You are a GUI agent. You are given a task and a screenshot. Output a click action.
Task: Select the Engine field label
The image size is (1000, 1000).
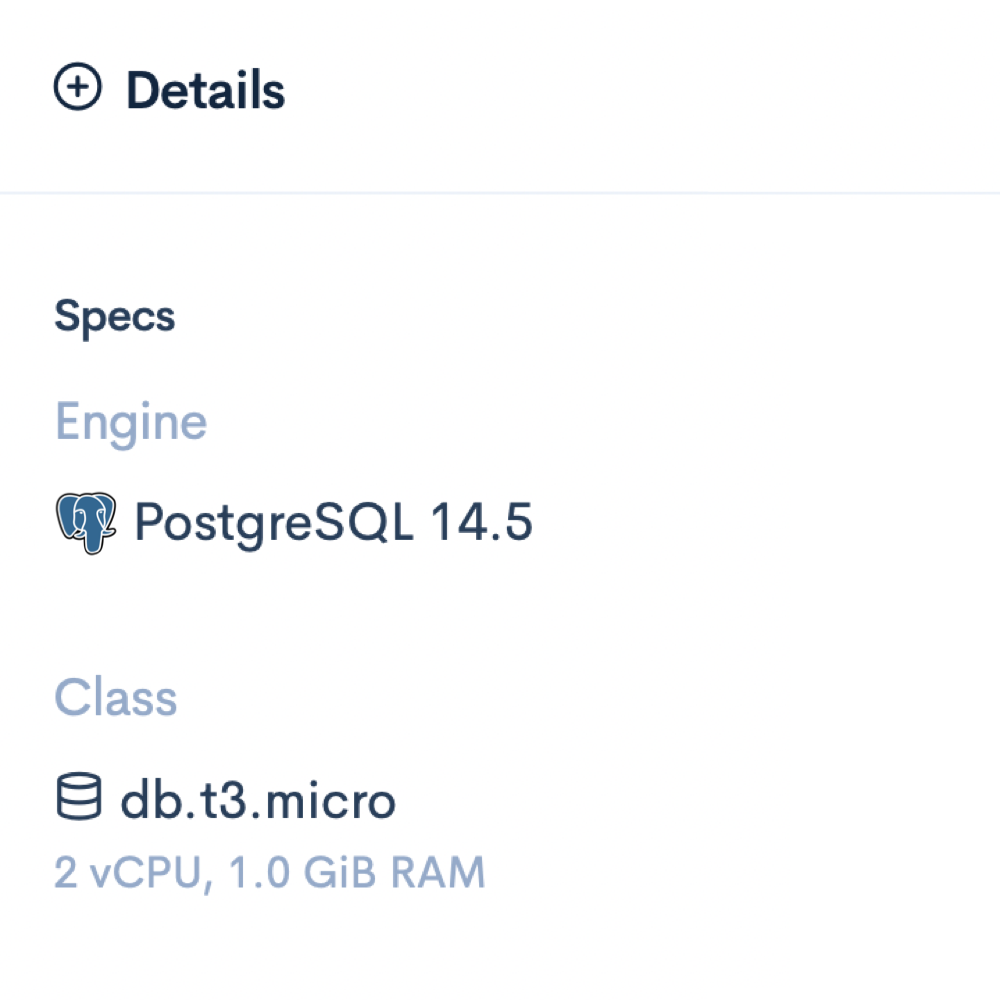click(131, 422)
